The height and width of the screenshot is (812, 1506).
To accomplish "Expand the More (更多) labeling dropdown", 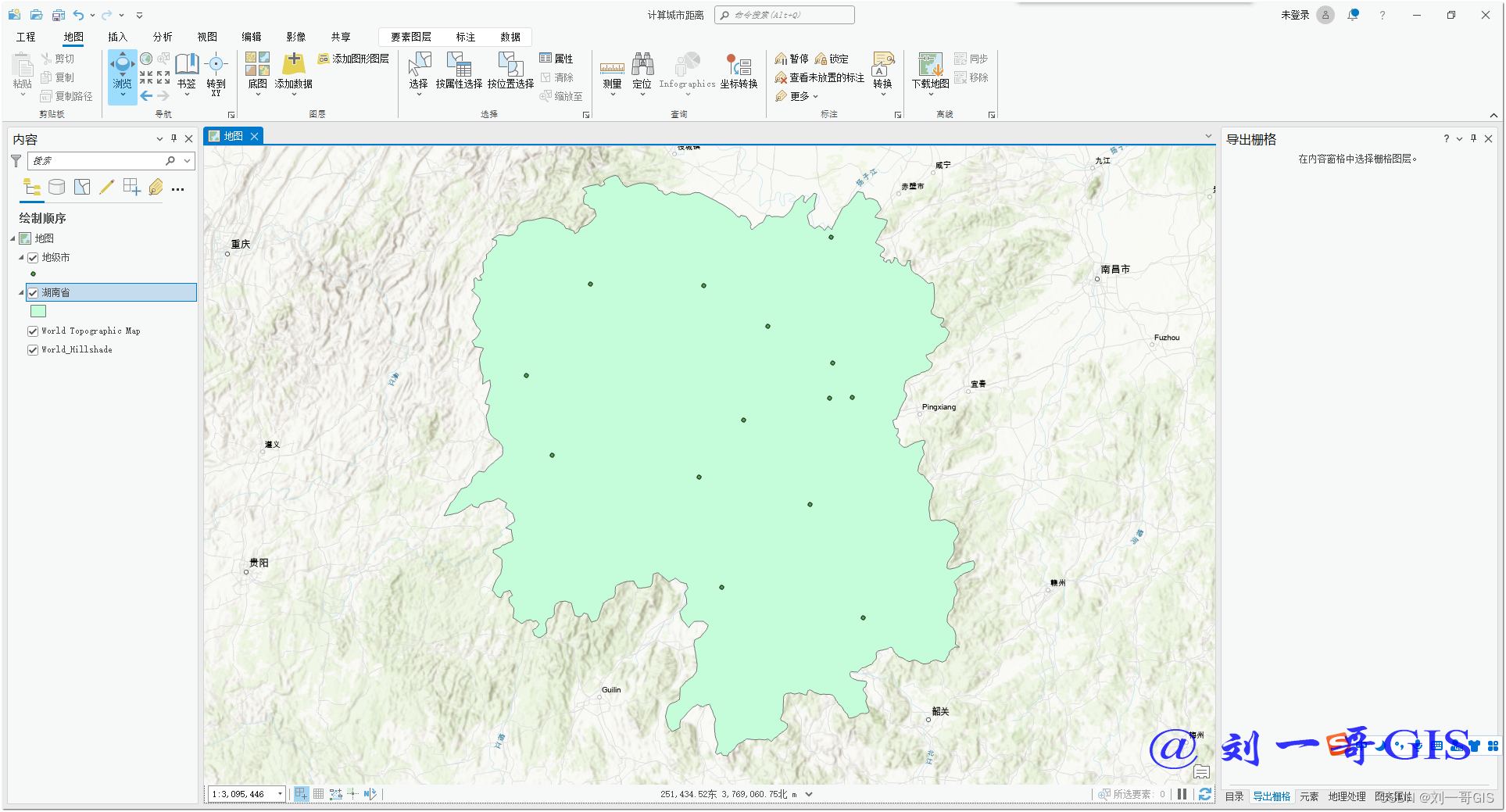I will (796, 96).
